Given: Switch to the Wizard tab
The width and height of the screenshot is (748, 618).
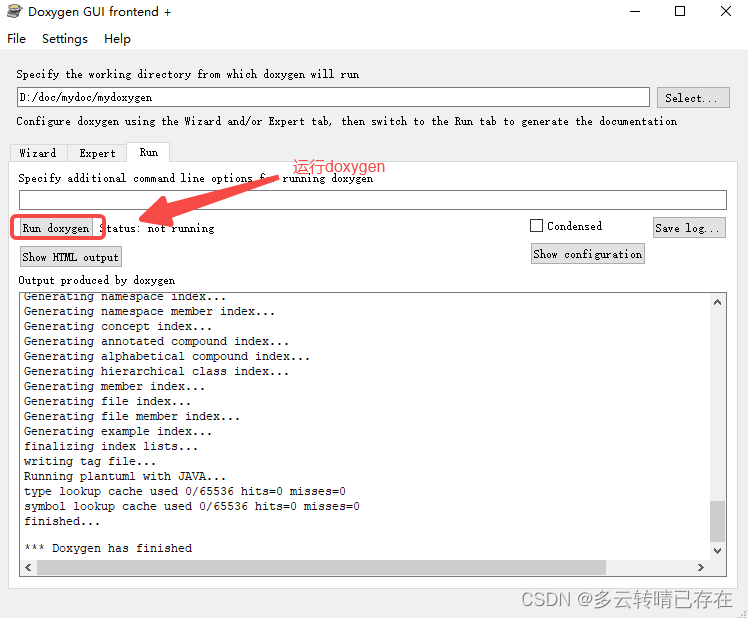Looking at the screenshot, I should click(x=38, y=153).
